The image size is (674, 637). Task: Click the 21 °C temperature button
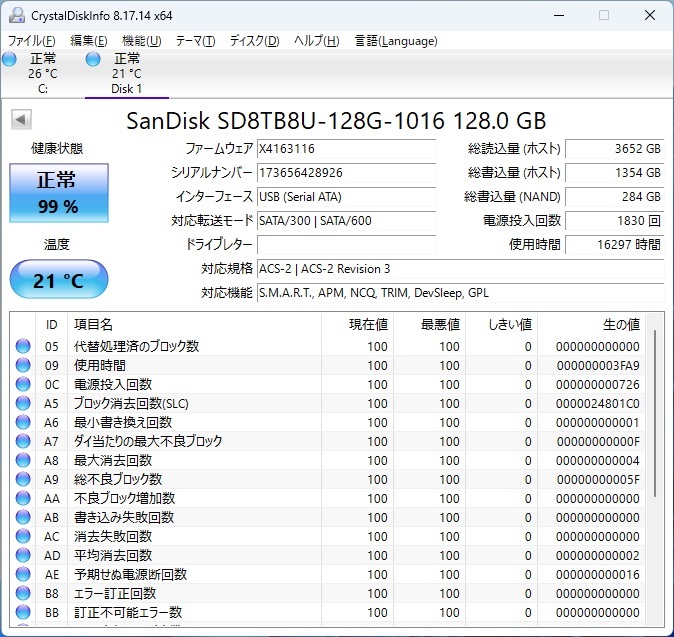point(57,280)
